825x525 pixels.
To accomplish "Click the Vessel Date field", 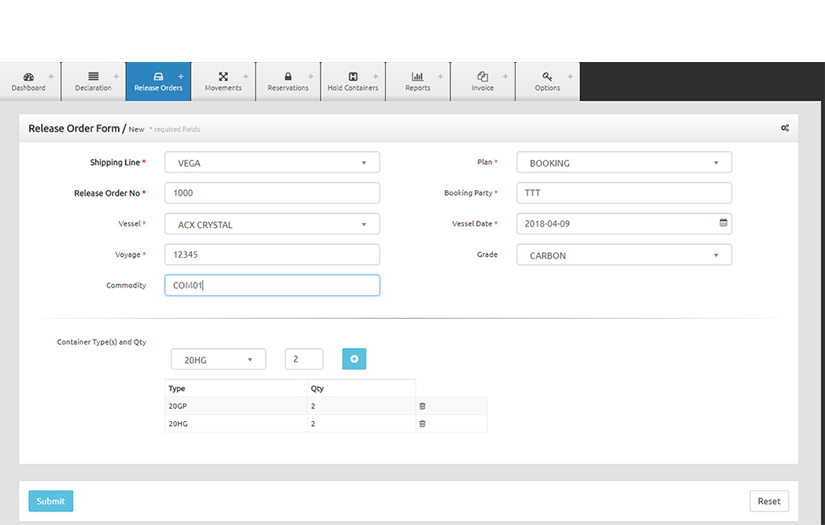I will coord(624,224).
